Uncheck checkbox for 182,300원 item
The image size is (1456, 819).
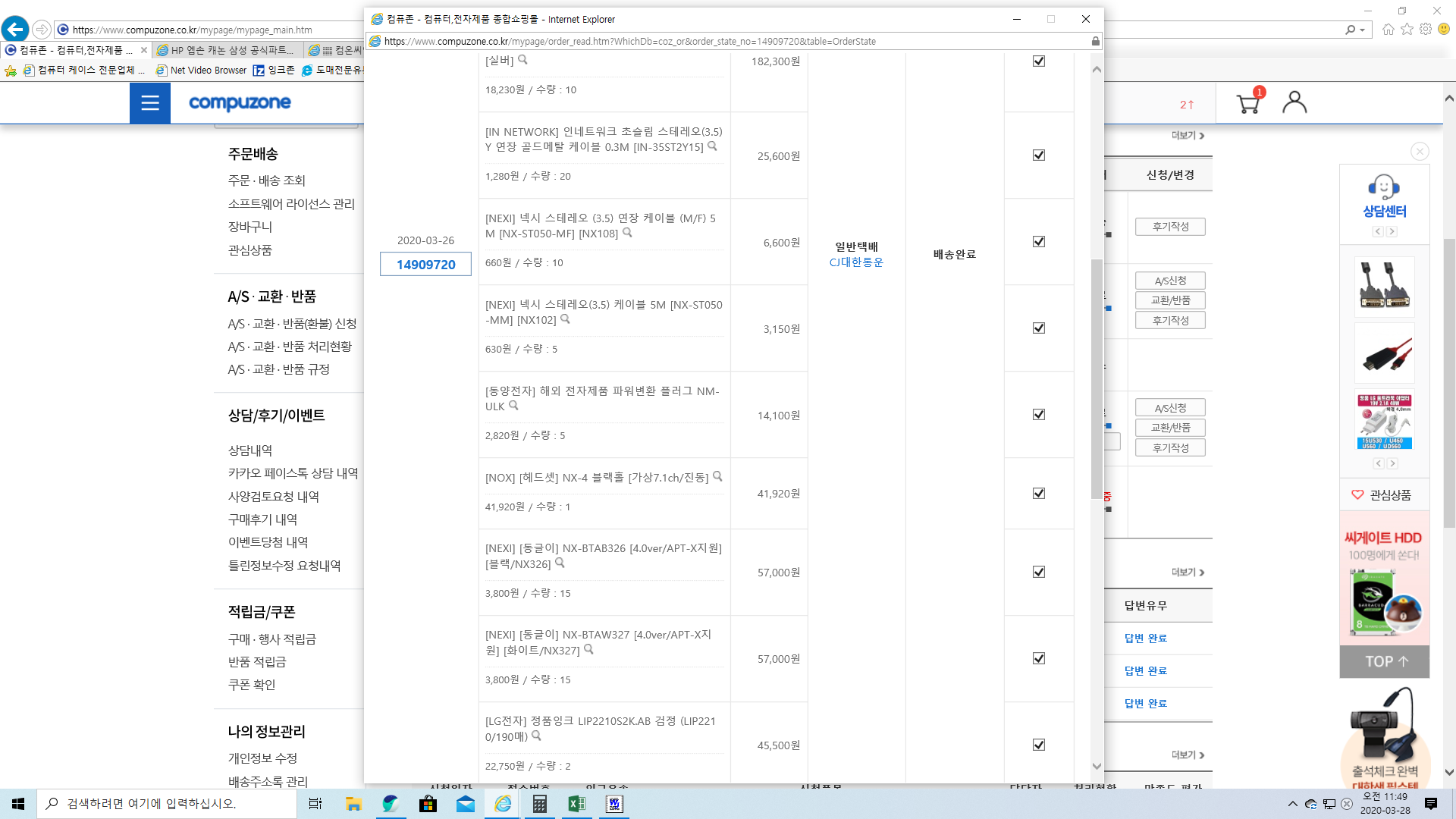coord(1039,61)
